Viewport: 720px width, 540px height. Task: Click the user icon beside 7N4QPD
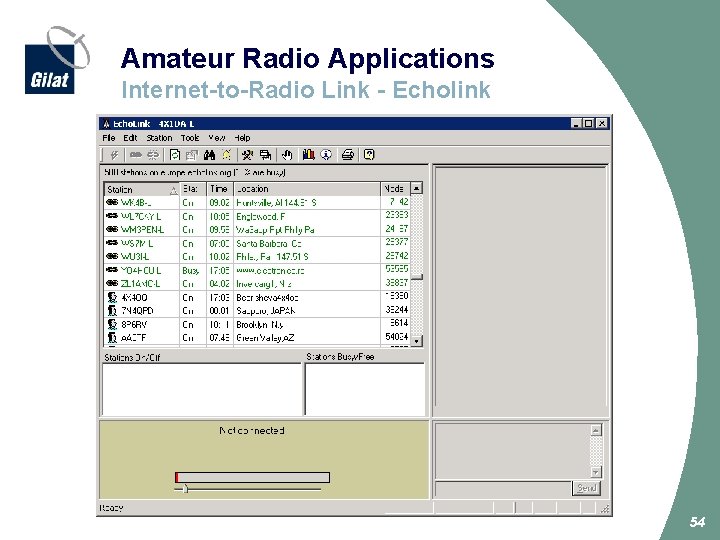click(x=112, y=311)
